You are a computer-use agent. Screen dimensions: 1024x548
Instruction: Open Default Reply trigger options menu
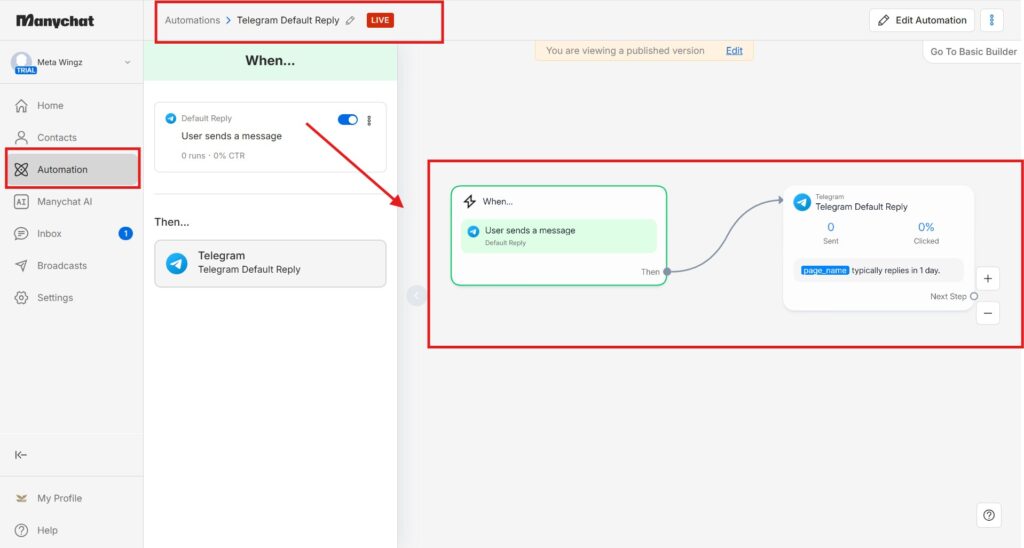pyautogui.click(x=369, y=120)
